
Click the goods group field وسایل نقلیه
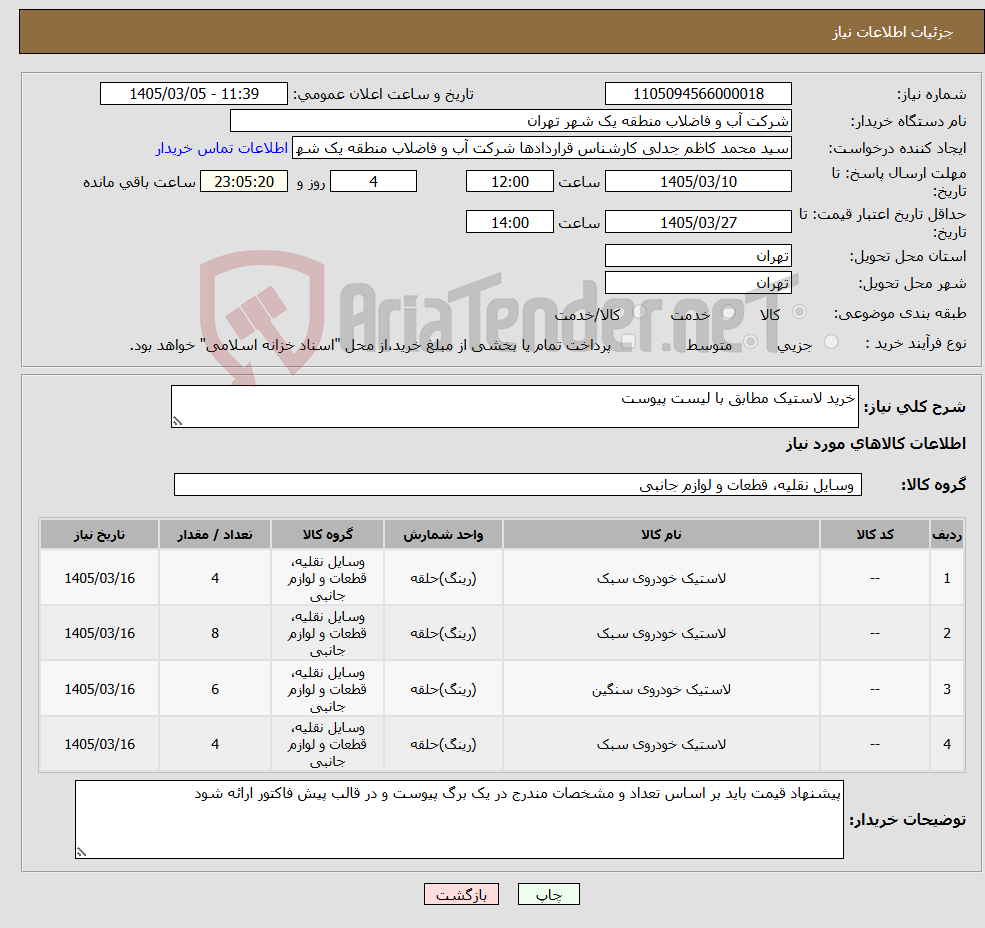tap(518, 484)
